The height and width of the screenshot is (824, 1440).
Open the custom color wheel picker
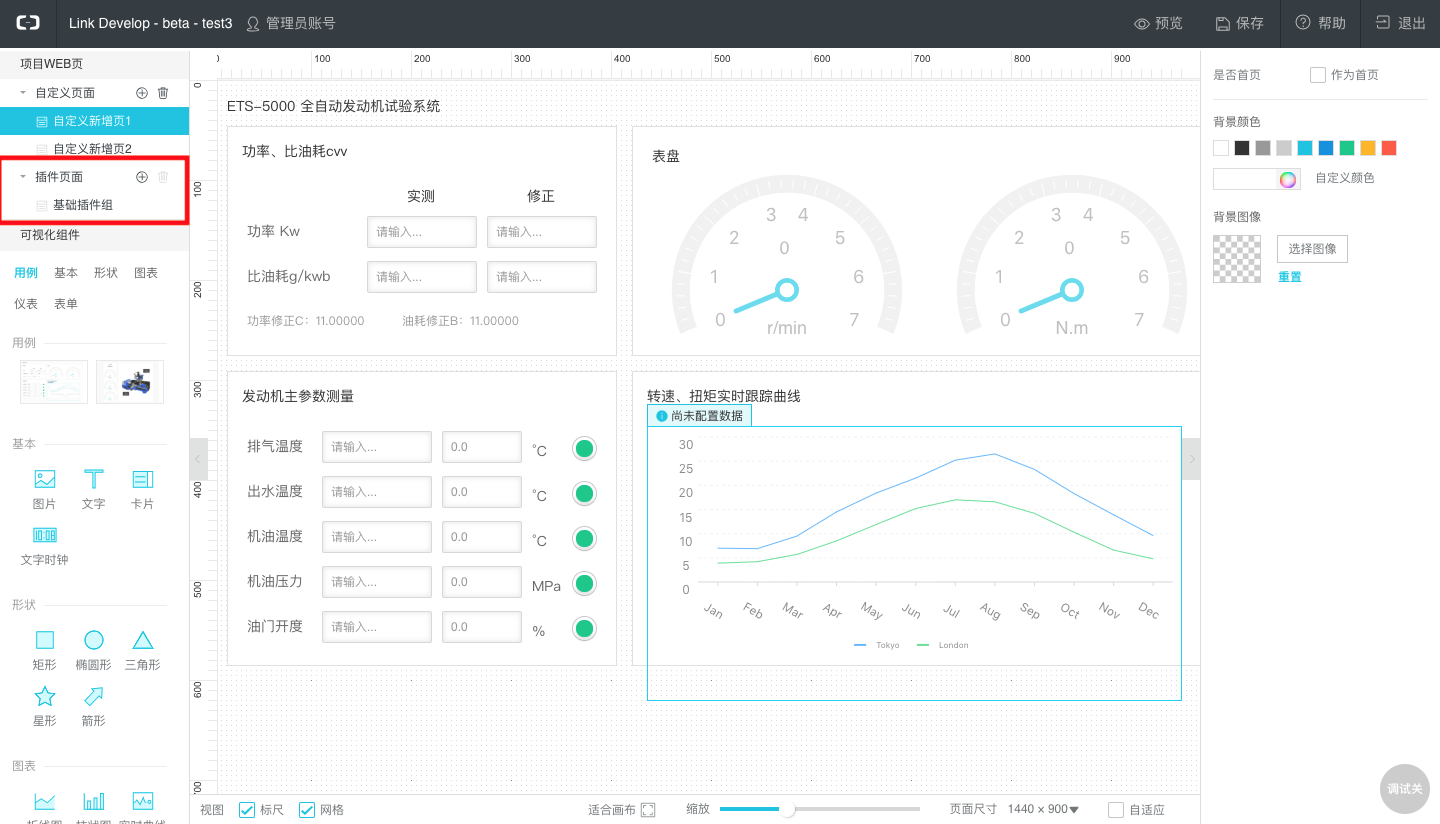point(1288,179)
